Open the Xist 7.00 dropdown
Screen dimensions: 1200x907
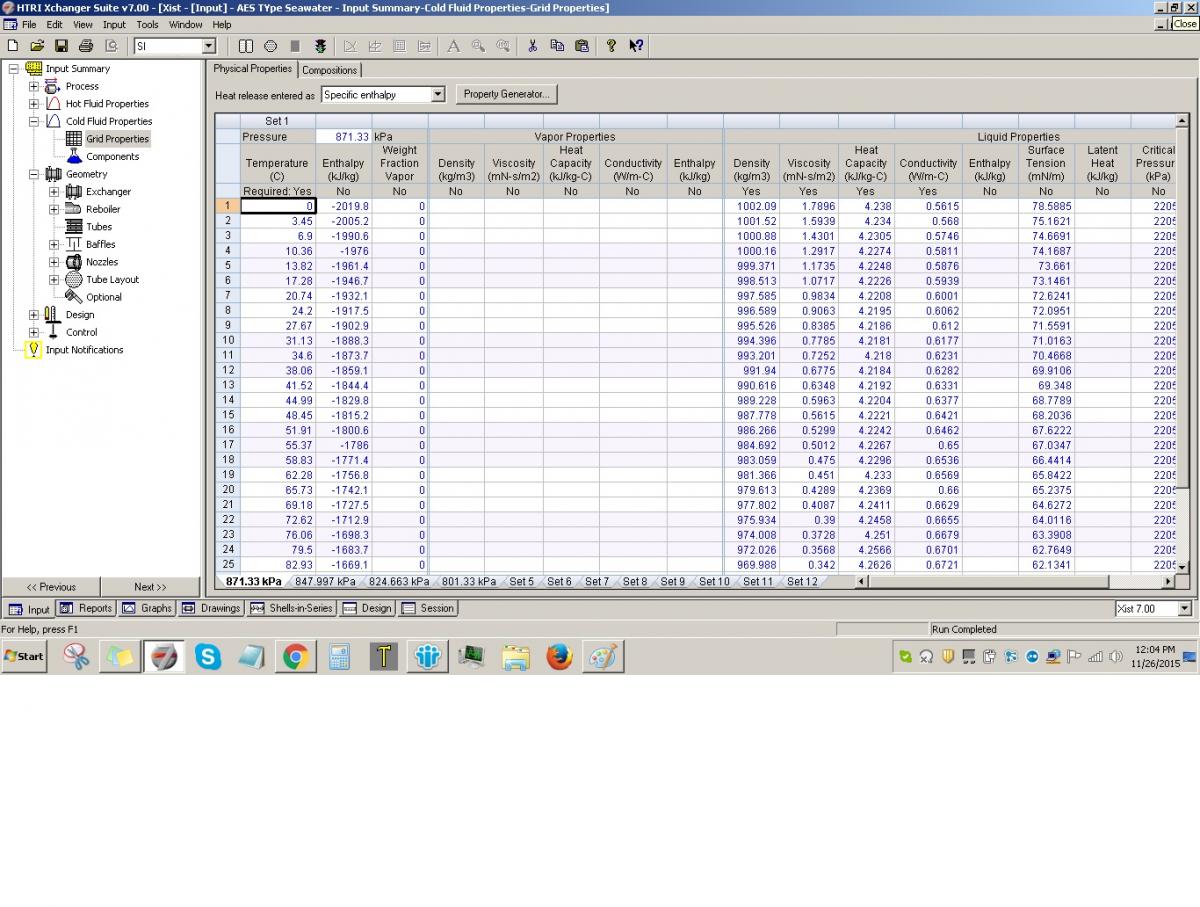[x=1185, y=609]
